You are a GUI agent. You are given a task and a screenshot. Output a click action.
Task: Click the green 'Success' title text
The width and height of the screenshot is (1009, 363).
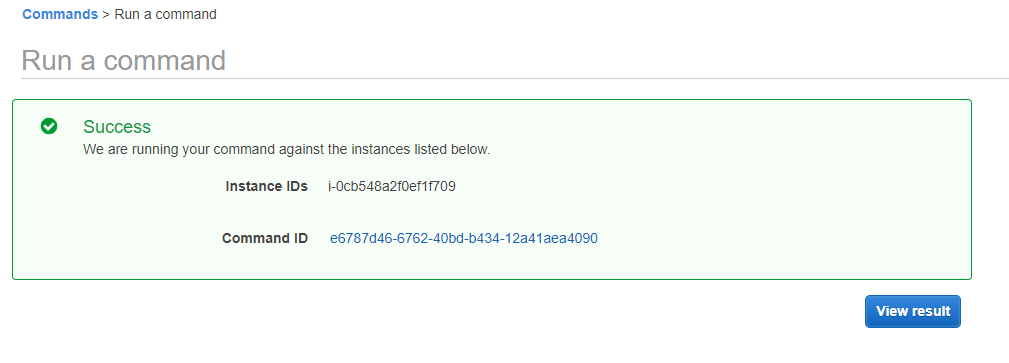[x=117, y=126]
